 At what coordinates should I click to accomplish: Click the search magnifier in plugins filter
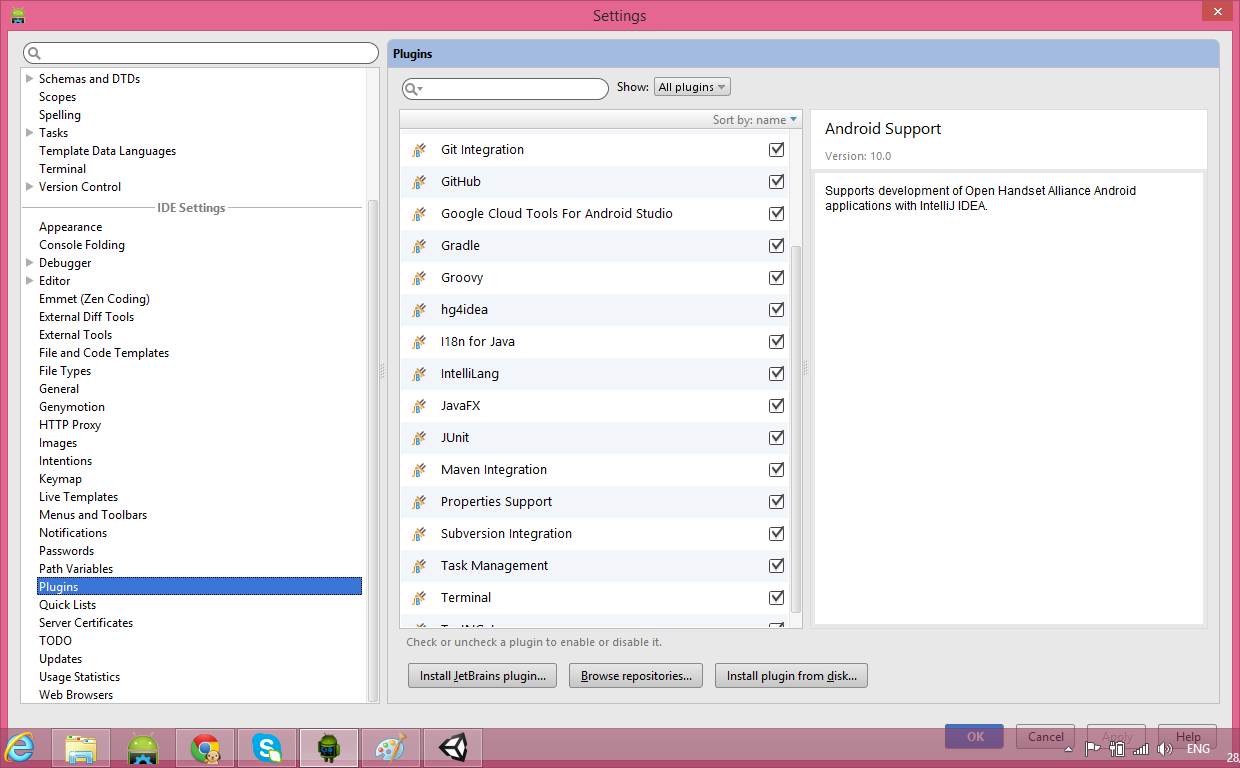(x=413, y=89)
